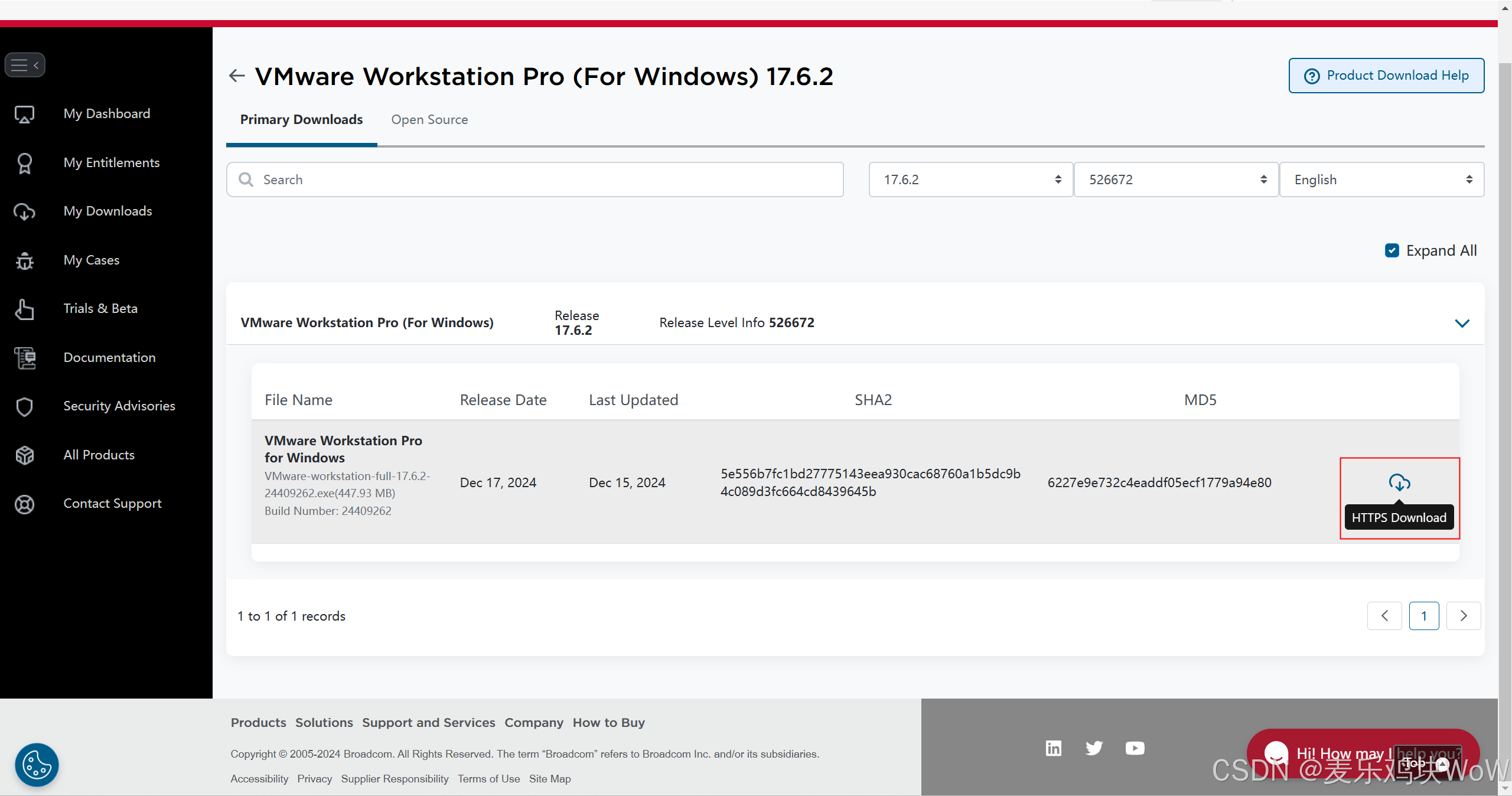Select the Primary Downloads tab

click(x=301, y=119)
